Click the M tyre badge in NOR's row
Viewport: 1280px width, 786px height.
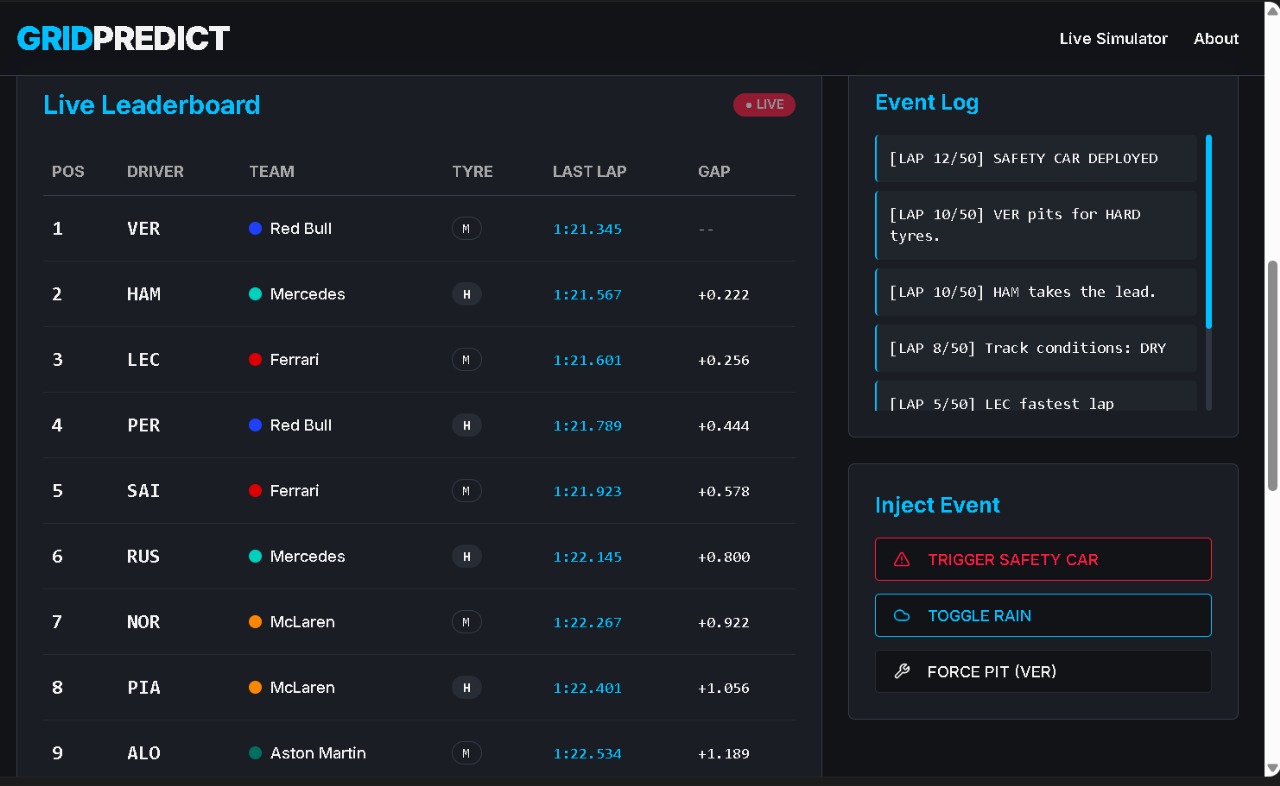(466, 622)
